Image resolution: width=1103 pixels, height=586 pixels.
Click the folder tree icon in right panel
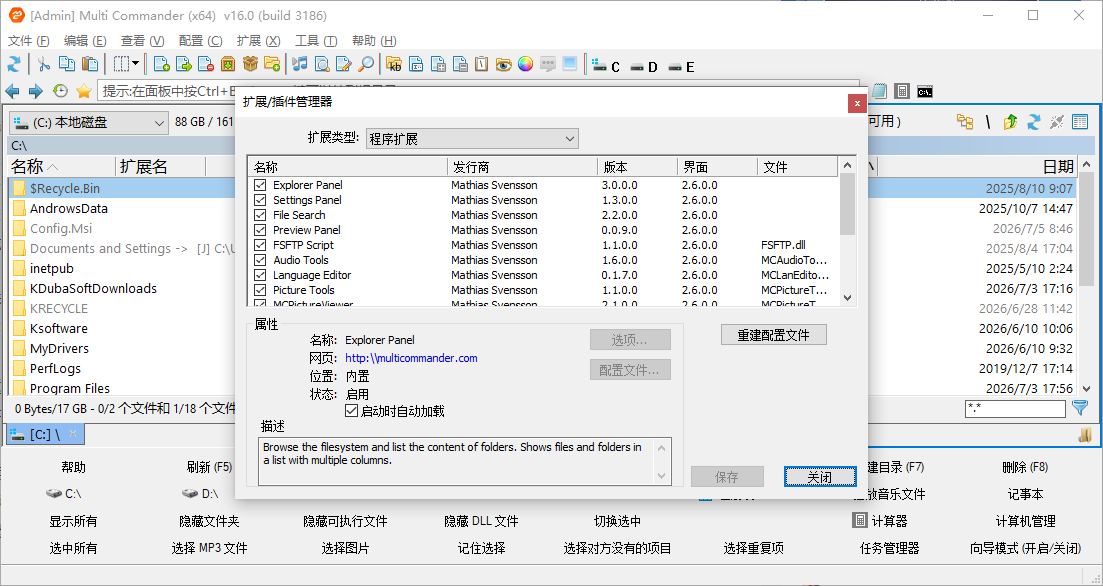(x=965, y=122)
